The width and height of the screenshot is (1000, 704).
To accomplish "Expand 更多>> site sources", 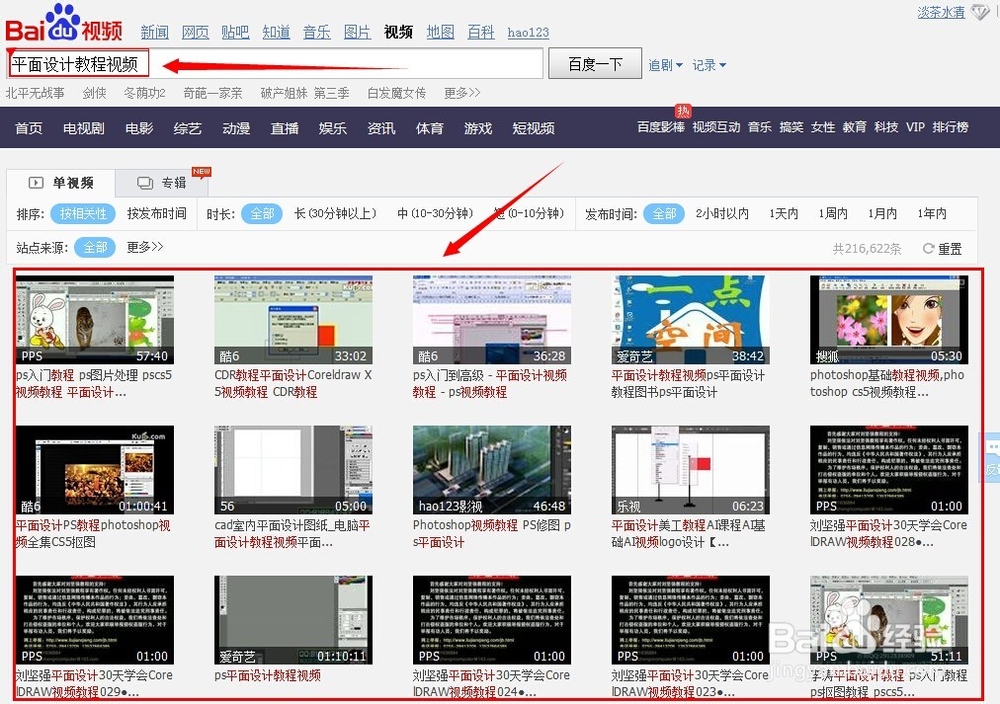I will tap(145, 247).
